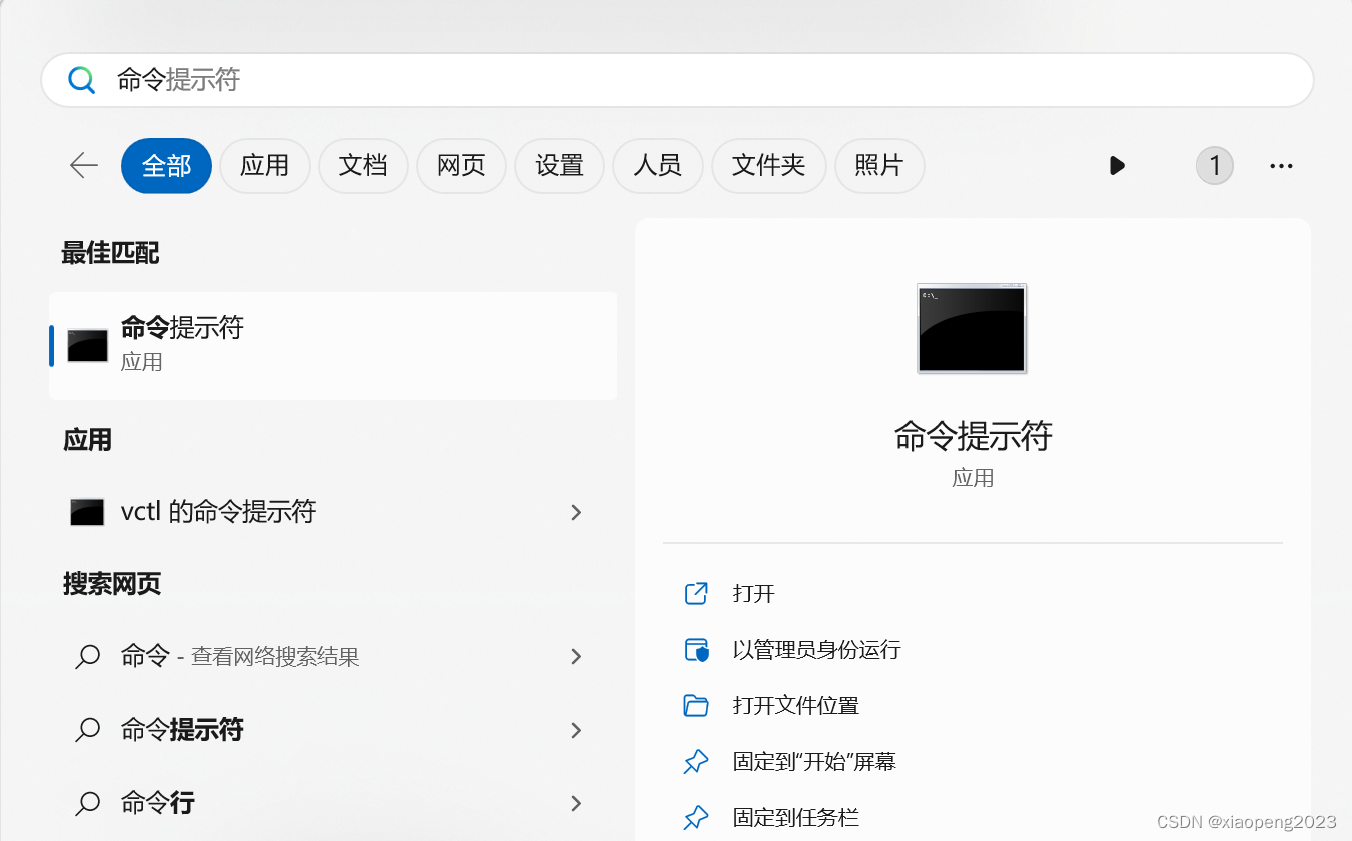Click the pin icon beside 固定到任务栏

(696, 818)
